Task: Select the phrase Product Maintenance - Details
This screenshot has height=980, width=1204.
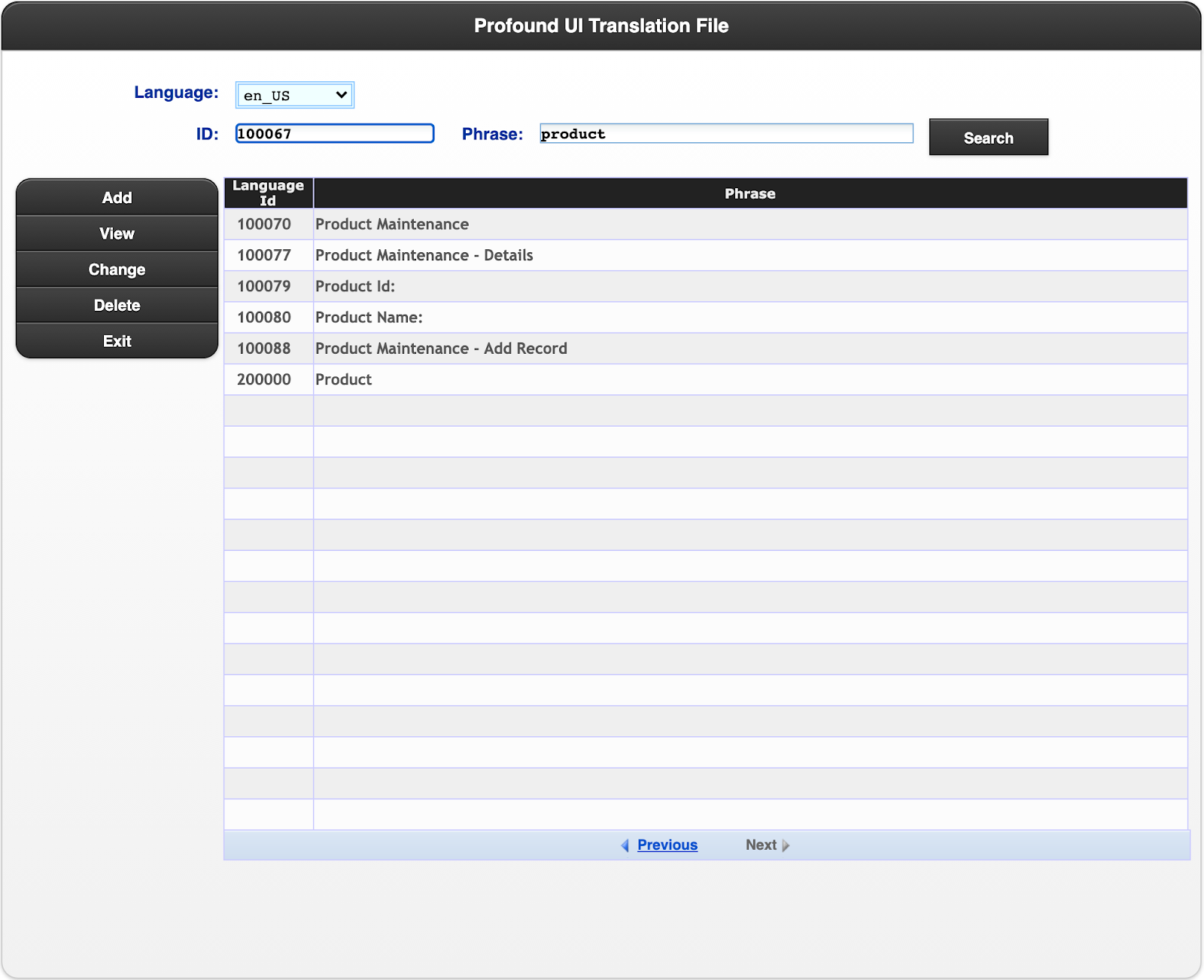Action: pyautogui.click(x=424, y=255)
